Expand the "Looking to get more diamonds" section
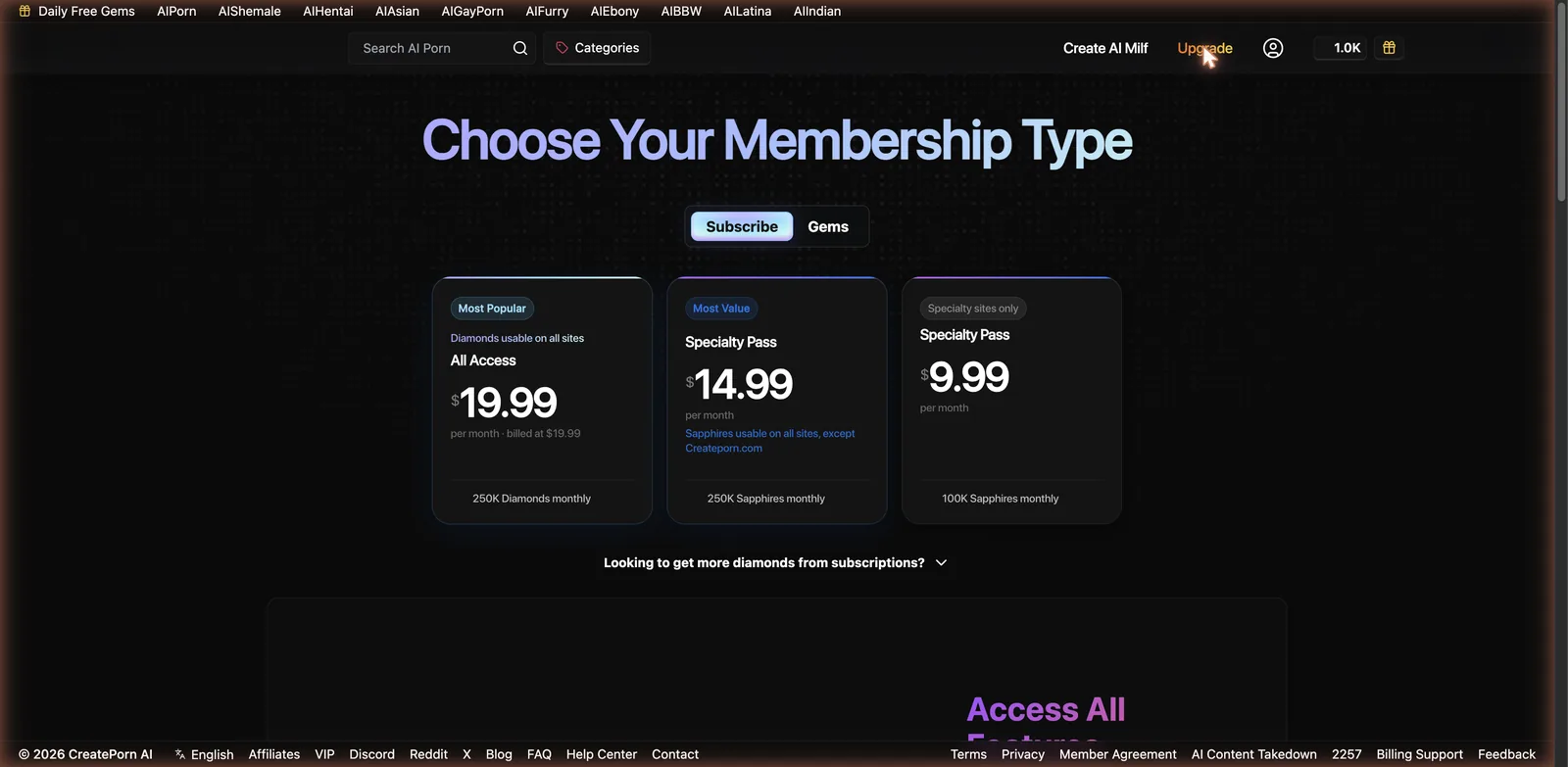This screenshot has width=1568, height=767. coord(775,562)
